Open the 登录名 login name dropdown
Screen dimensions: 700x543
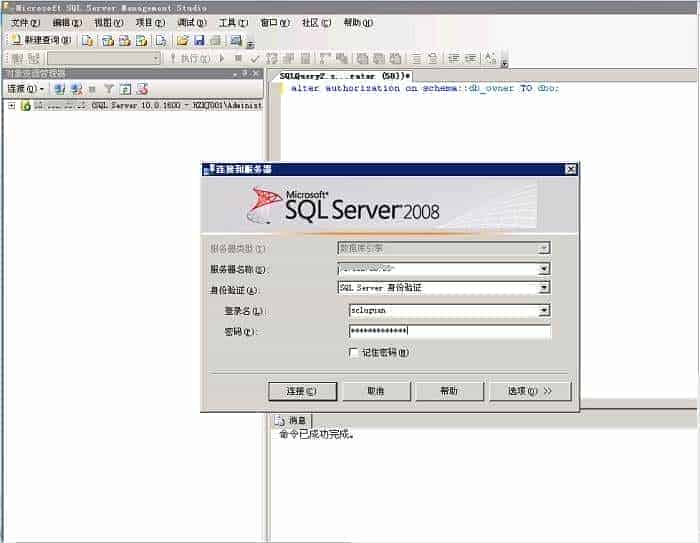point(543,310)
